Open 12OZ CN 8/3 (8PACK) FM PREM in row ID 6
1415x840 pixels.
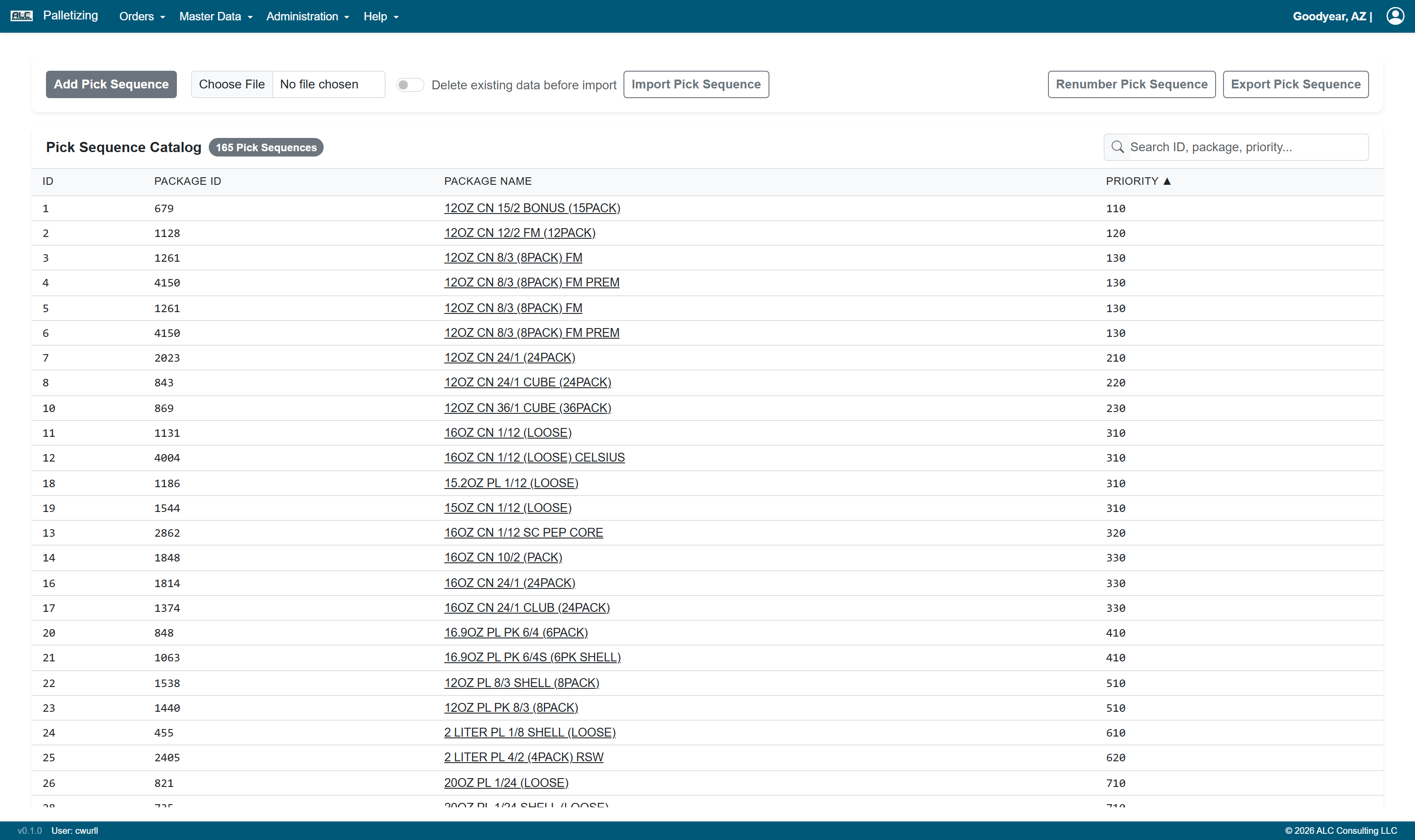pos(532,333)
